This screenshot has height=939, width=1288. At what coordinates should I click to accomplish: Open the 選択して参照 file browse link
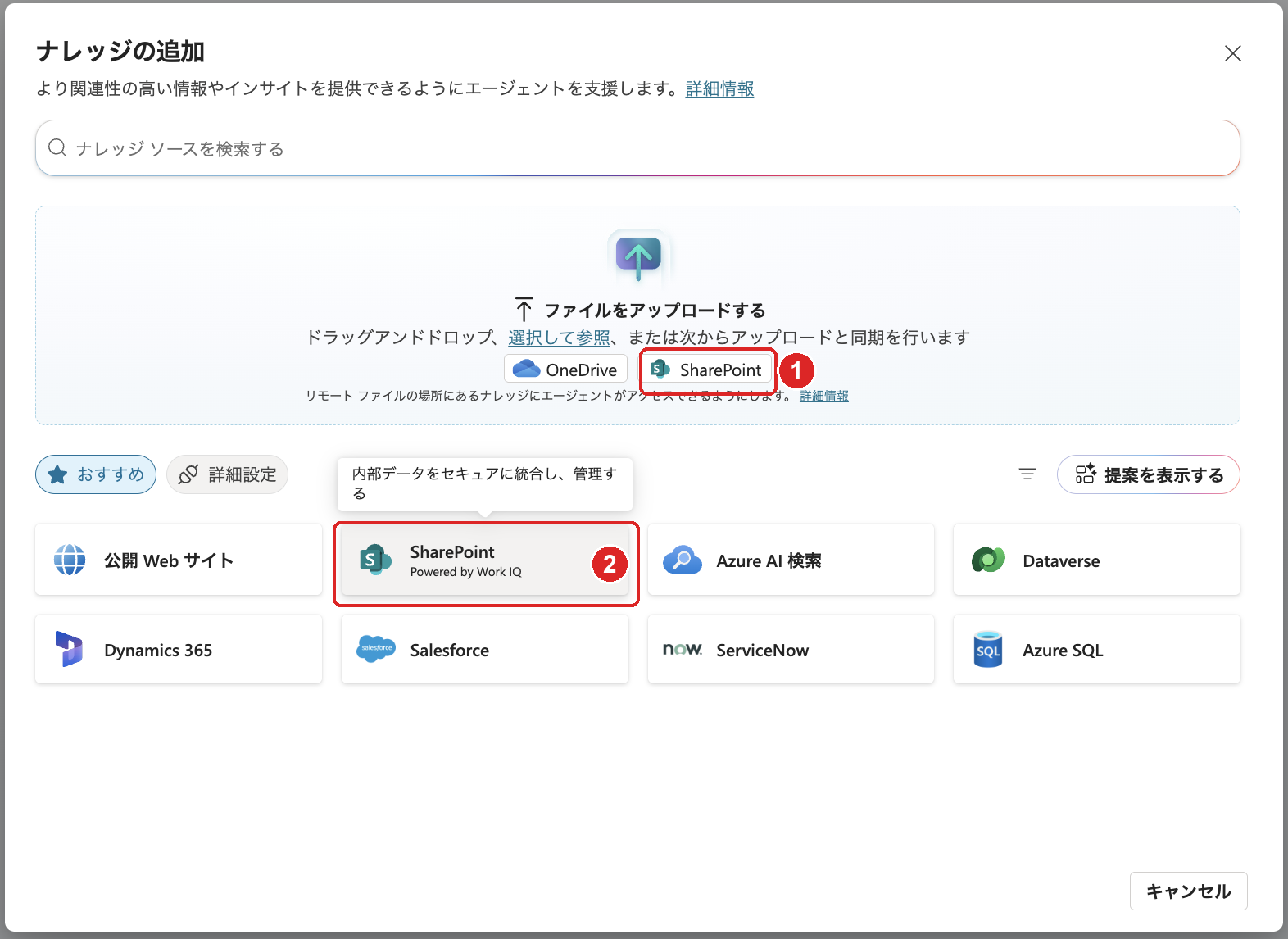click(x=559, y=338)
